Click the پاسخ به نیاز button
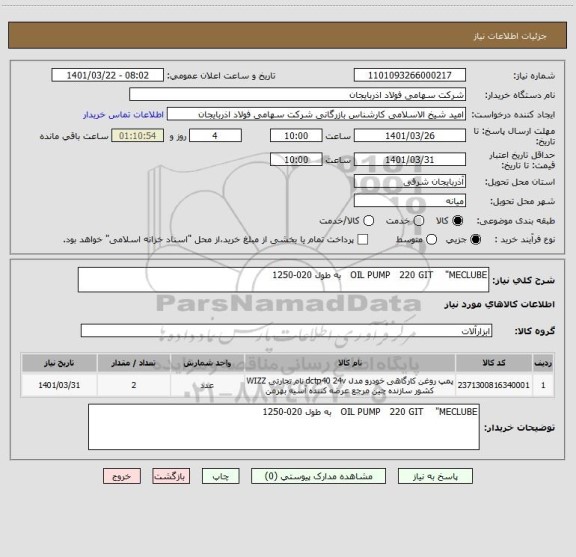This screenshot has height=557, width=576. click(x=435, y=476)
